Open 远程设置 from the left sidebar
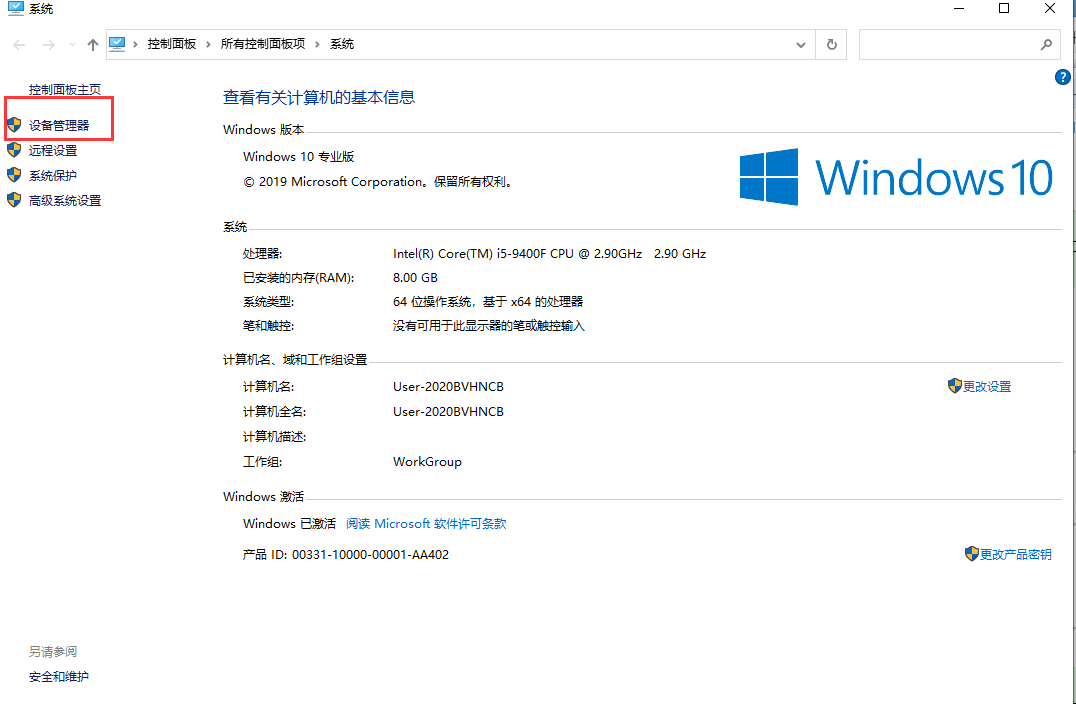Viewport: 1076px width, 704px height. [53, 151]
